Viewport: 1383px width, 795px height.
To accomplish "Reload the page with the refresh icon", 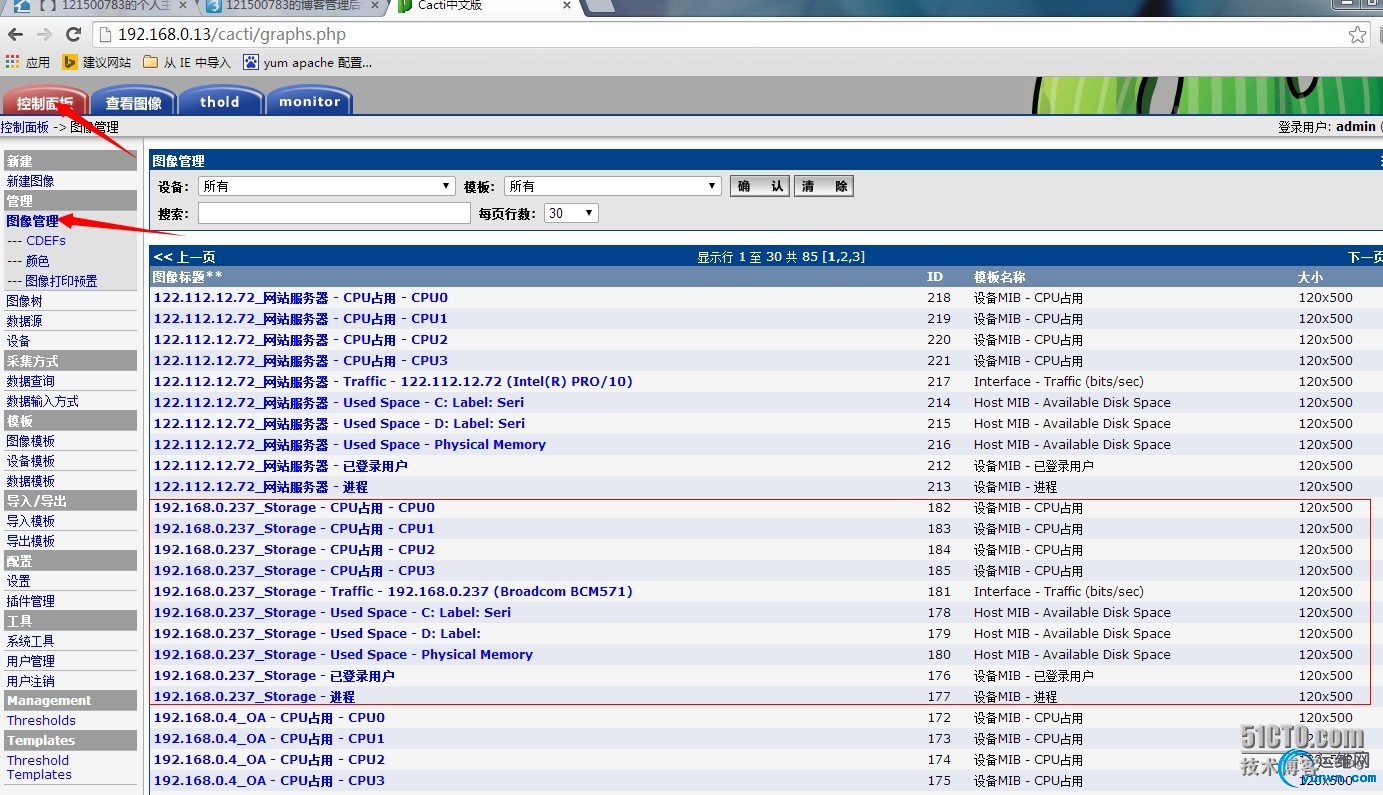I will (x=73, y=34).
